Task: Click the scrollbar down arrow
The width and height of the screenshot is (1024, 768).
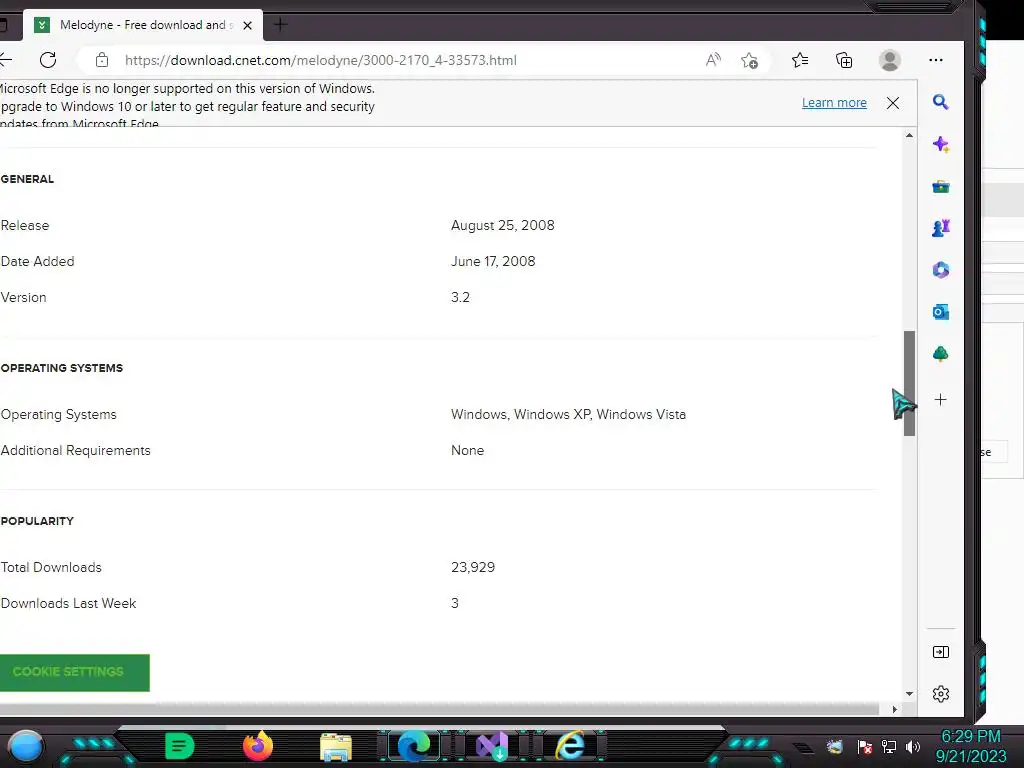Action: (909, 694)
